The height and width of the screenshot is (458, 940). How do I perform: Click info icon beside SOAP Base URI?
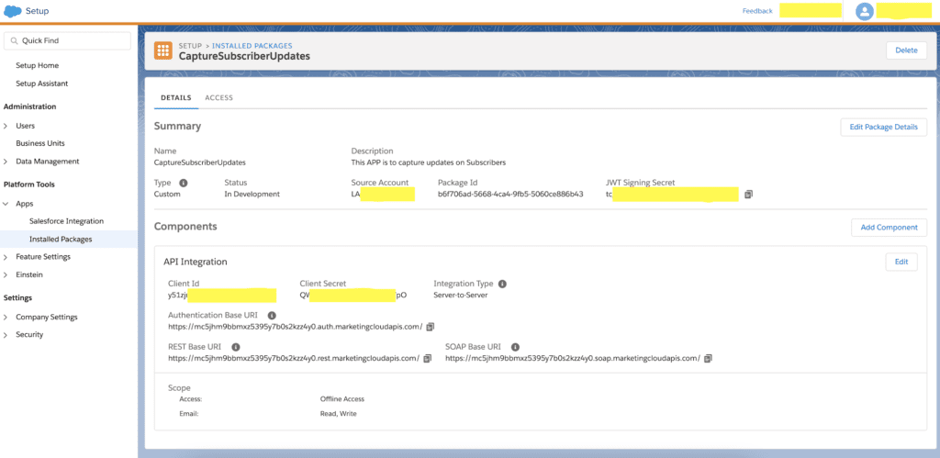[x=515, y=347]
